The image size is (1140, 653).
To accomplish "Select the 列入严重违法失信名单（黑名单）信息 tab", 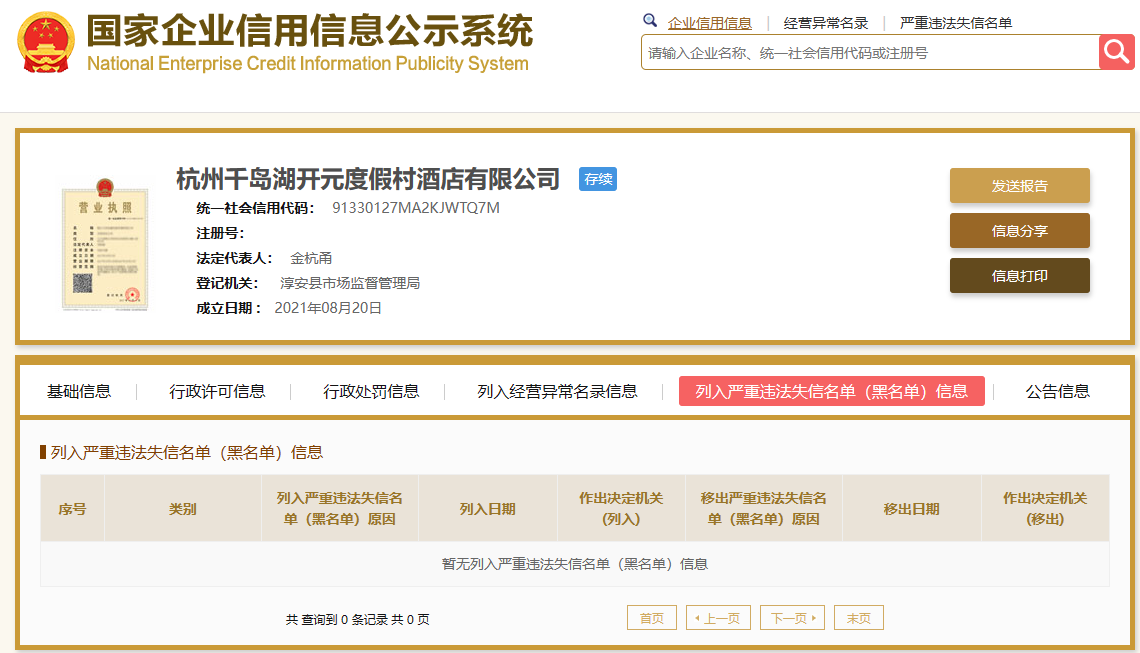I will click(x=832, y=391).
